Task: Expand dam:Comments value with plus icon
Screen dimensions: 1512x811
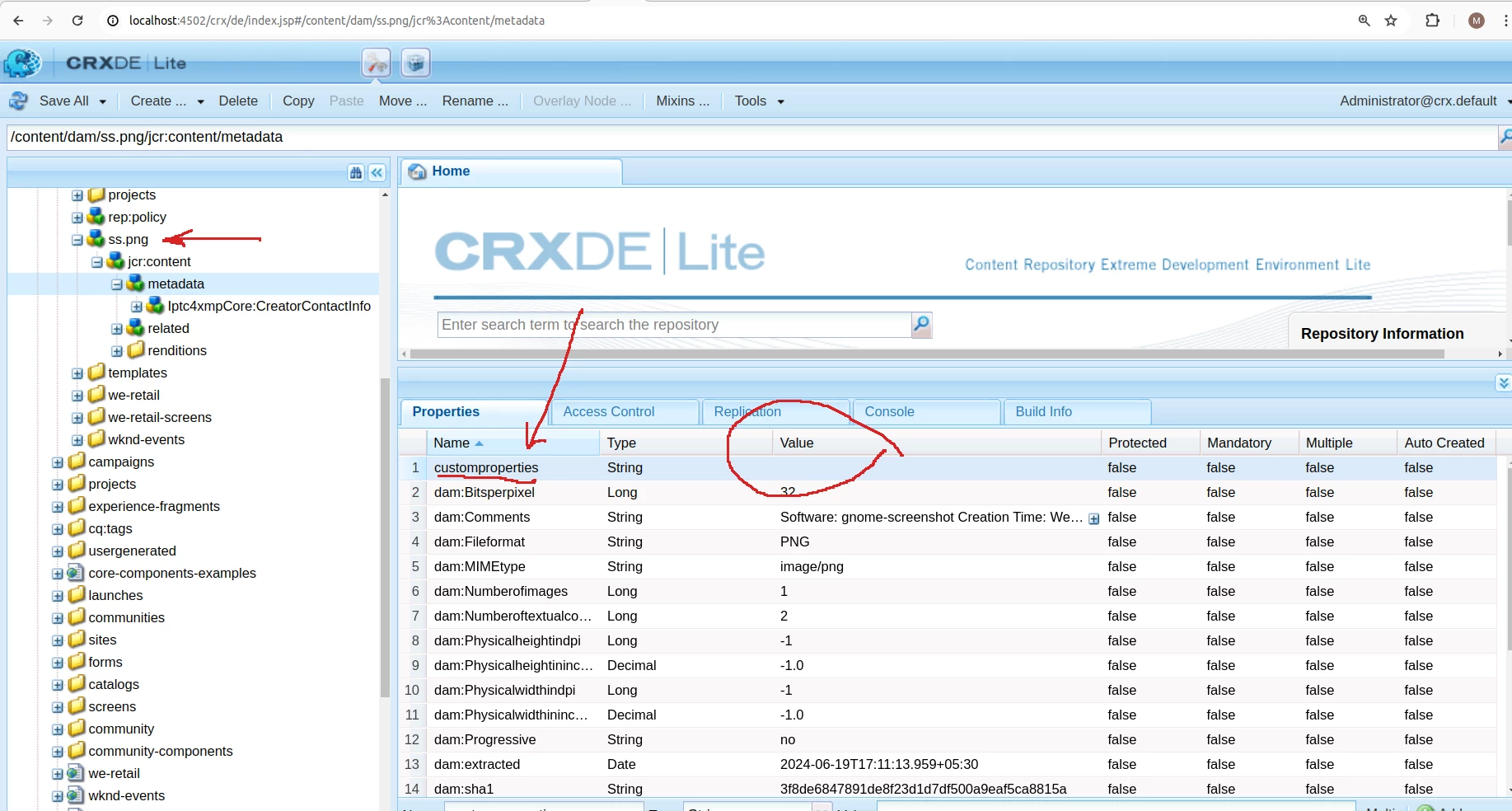Action: [x=1094, y=518]
